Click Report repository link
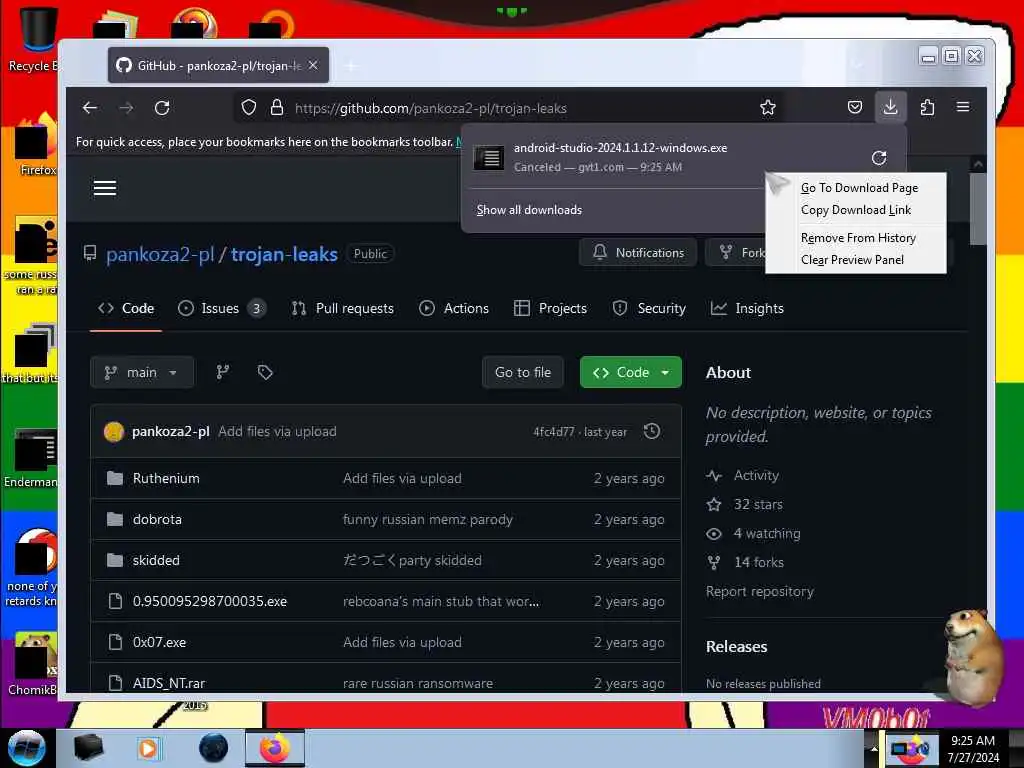The image size is (1024, 768). click(x=760, y=591)
